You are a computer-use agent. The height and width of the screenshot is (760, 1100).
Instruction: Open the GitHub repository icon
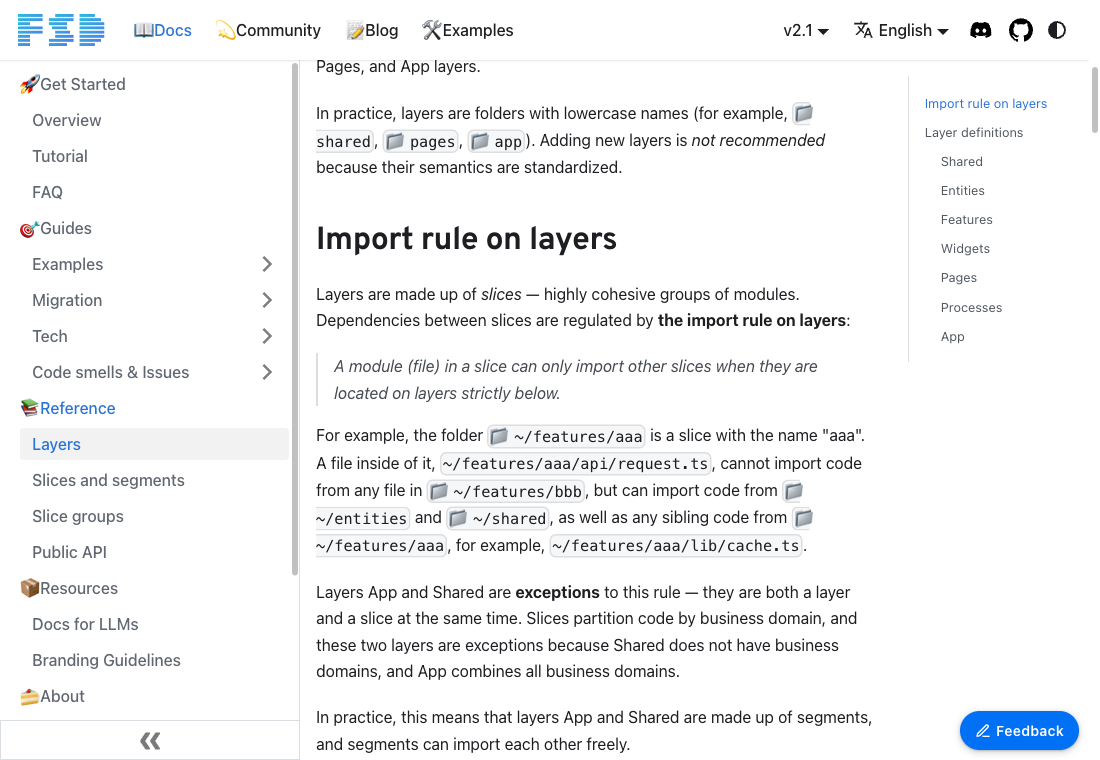point(1020,30)
